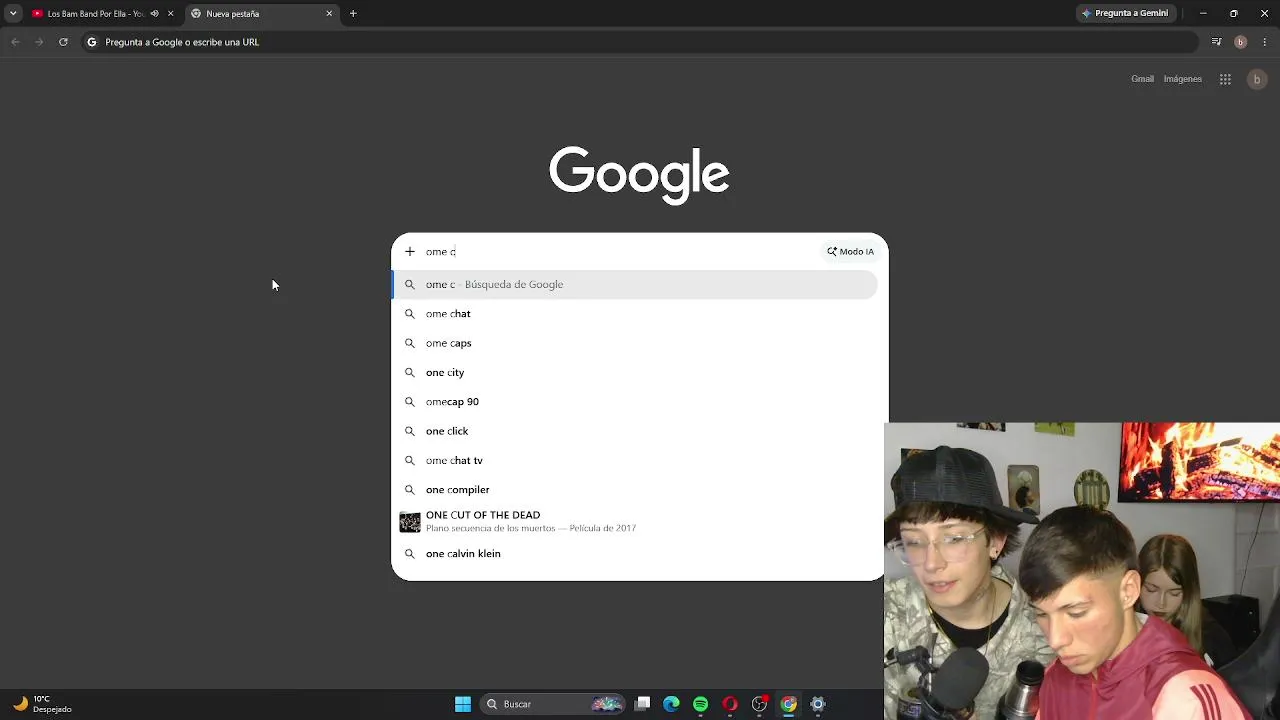Open the weather widget showing 10°C Despejado
1280x720 pixels.
coord(42,704)
